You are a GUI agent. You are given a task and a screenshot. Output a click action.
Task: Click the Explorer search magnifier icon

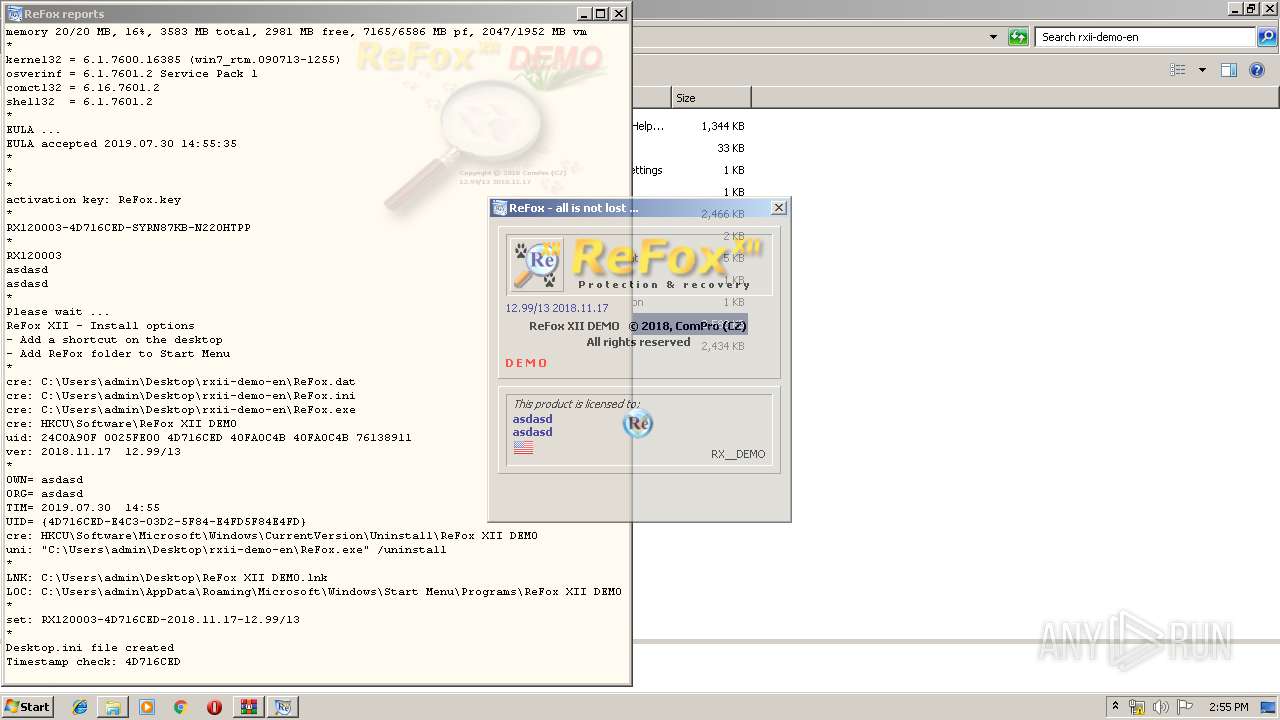click(1266, 37)
